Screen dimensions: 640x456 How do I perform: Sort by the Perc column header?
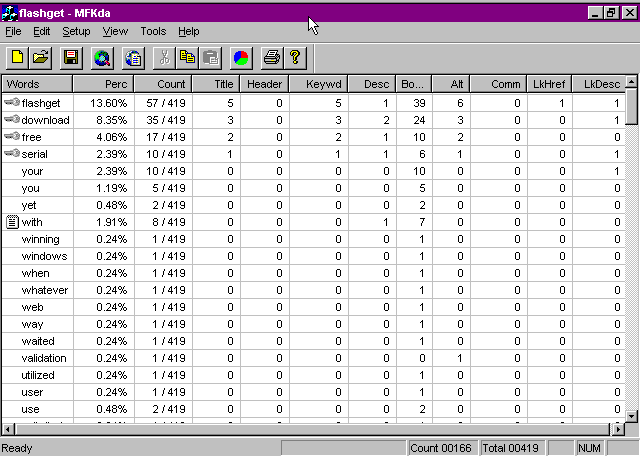coord(103,84)
